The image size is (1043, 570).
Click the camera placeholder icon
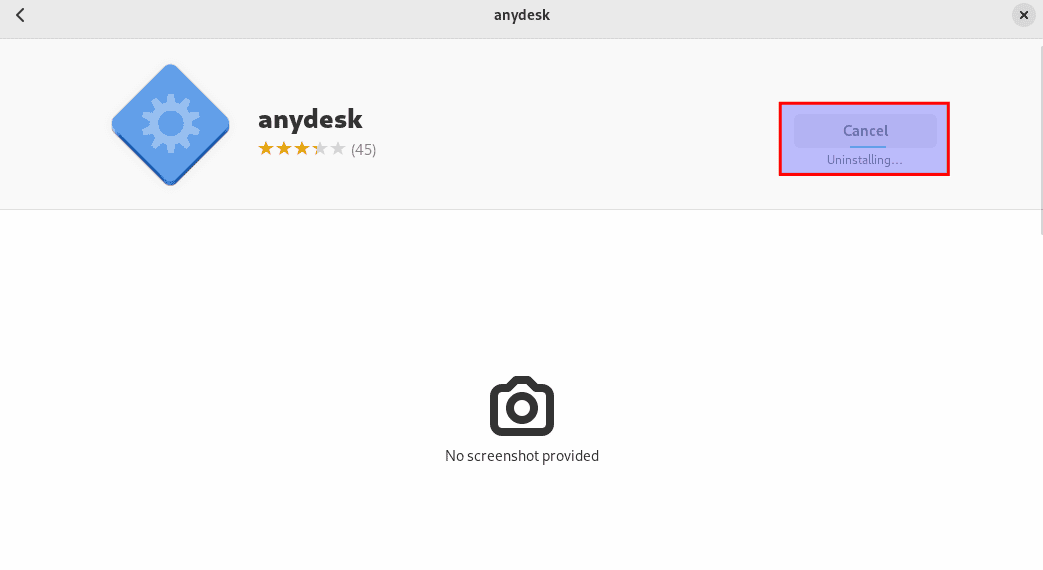[x=522, y=406]
